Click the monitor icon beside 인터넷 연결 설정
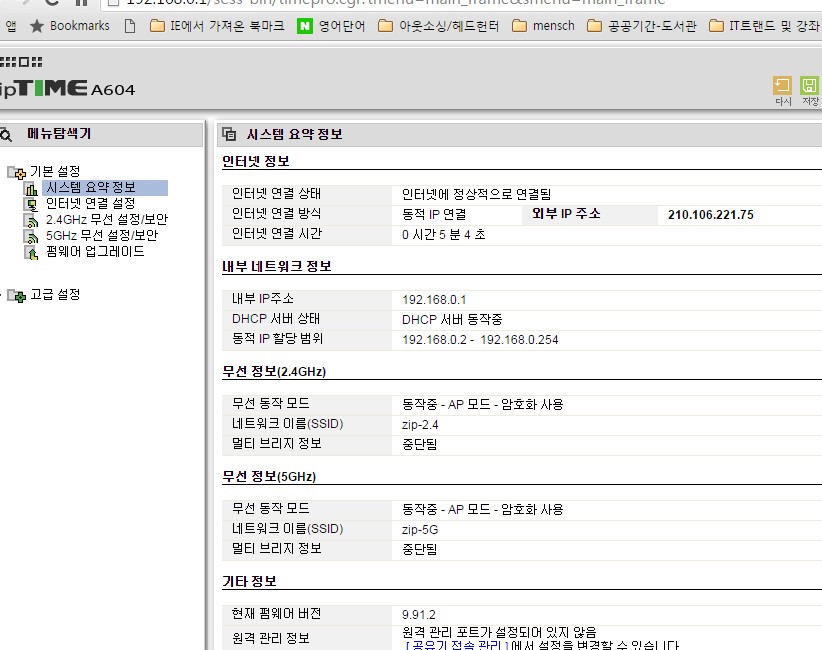Screen dimensions: 822x650 [x=31, y=204]
